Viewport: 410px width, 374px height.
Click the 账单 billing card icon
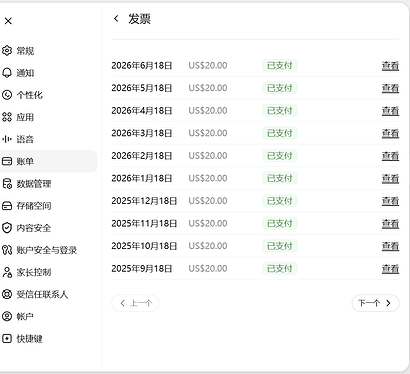(x=7, y=161)
